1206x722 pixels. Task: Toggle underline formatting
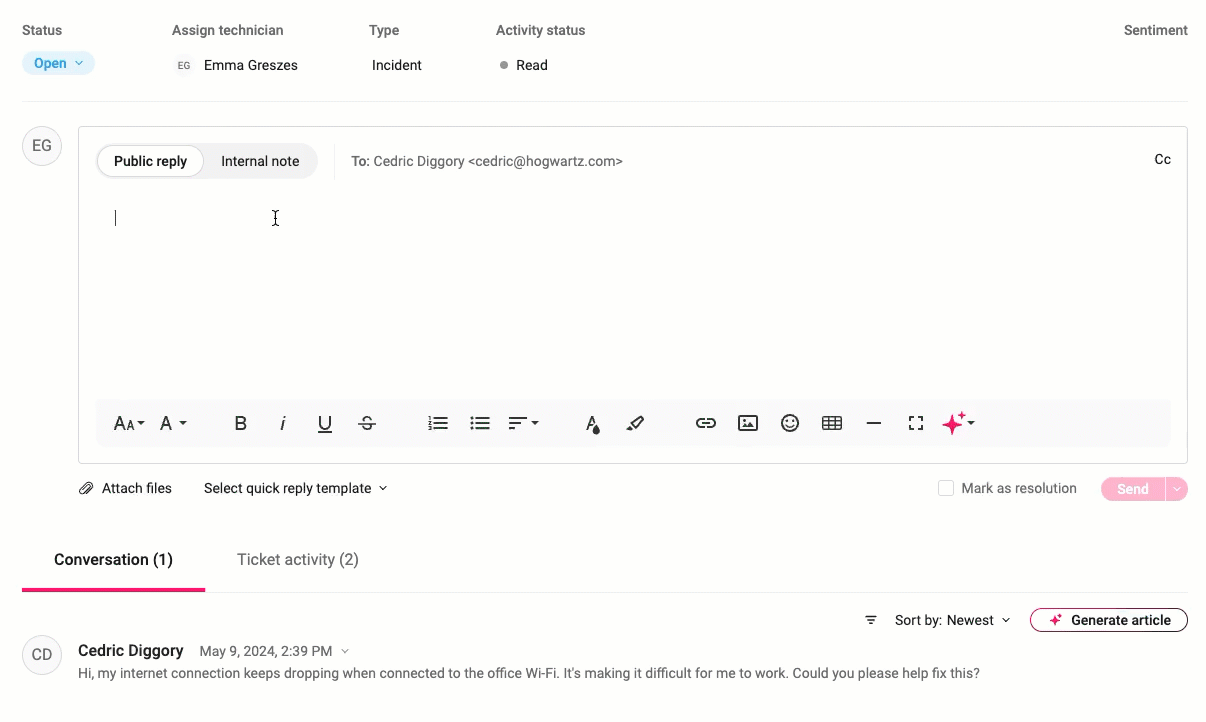pyautogui.click(x=325, y=424)
